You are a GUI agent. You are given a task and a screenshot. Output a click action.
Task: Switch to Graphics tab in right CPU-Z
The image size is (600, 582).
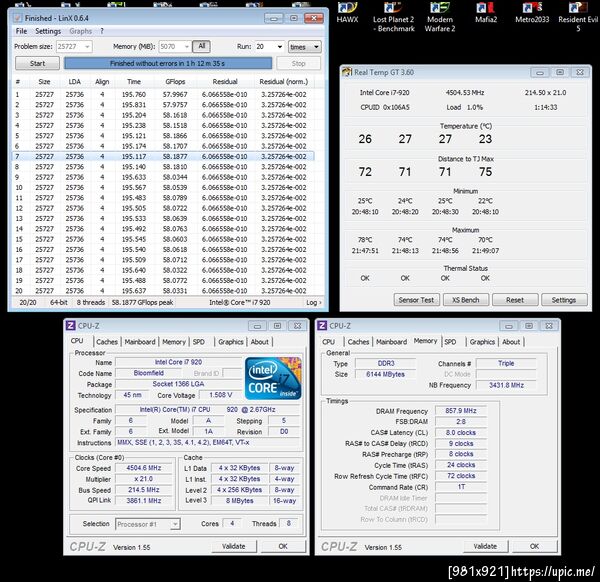point(483,342)
